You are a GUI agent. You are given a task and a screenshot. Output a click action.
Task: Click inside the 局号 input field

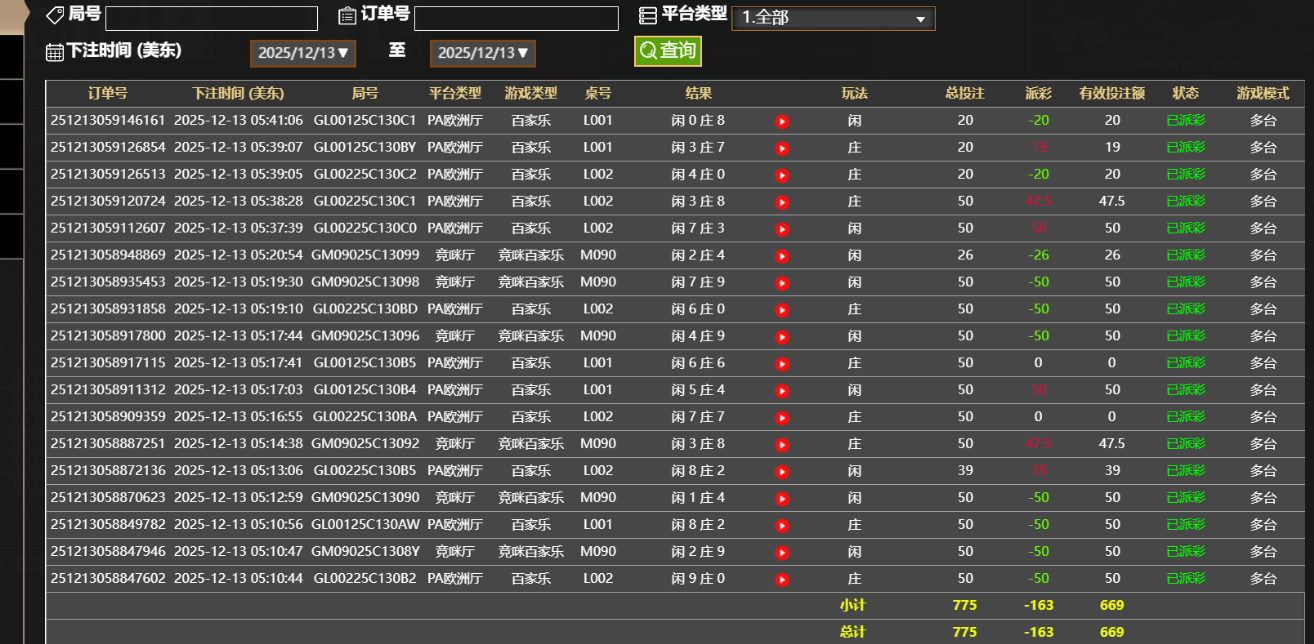pyautogui.click(x=210, y=18)
